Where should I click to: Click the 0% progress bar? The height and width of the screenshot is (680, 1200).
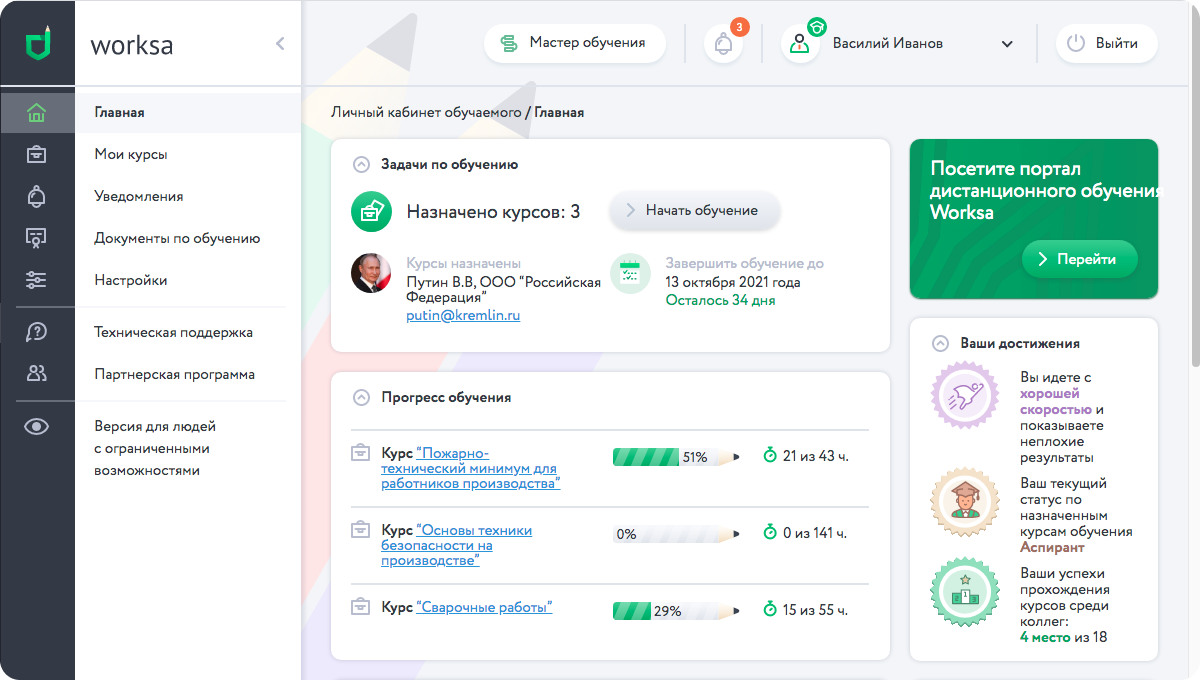pyautogui.click(x=677, y=534)
